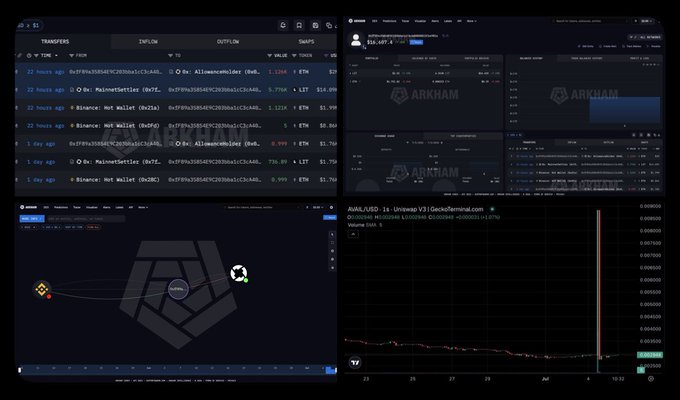Screen dimensions: 680x400
Task: Open 0x: AllowanceHolder link in first row
Action: [221, 72]
